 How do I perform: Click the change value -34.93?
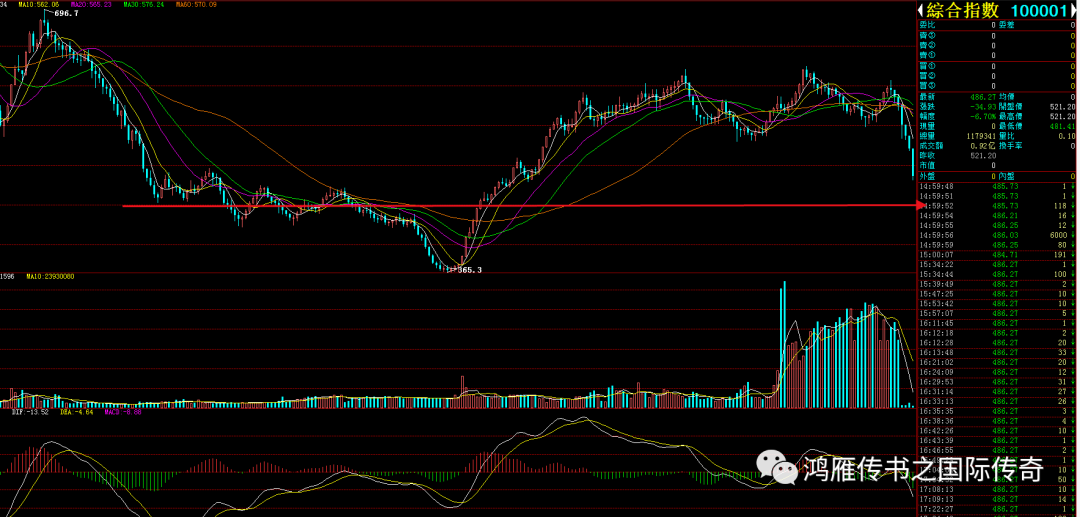coord(983,107)
